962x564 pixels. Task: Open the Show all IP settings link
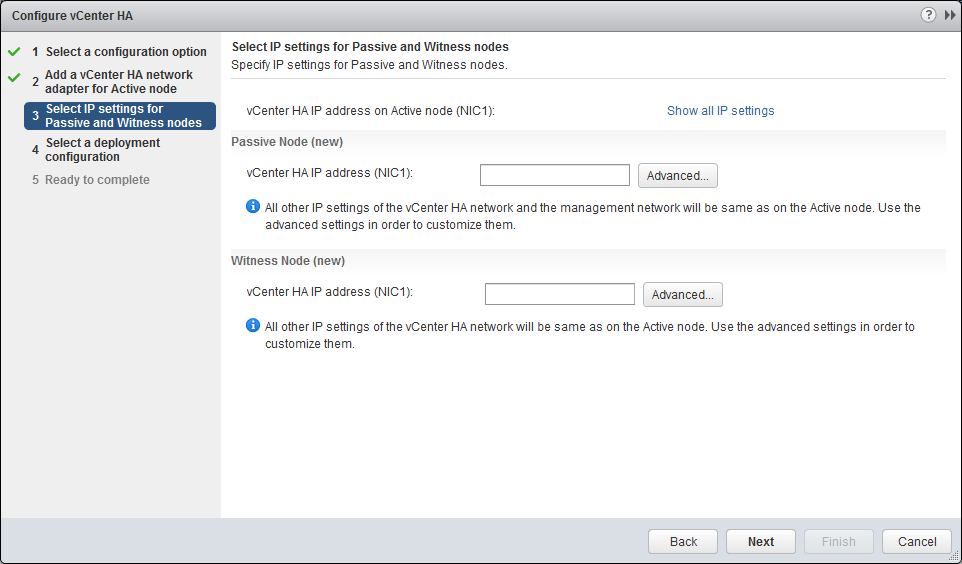coord(720,111)
